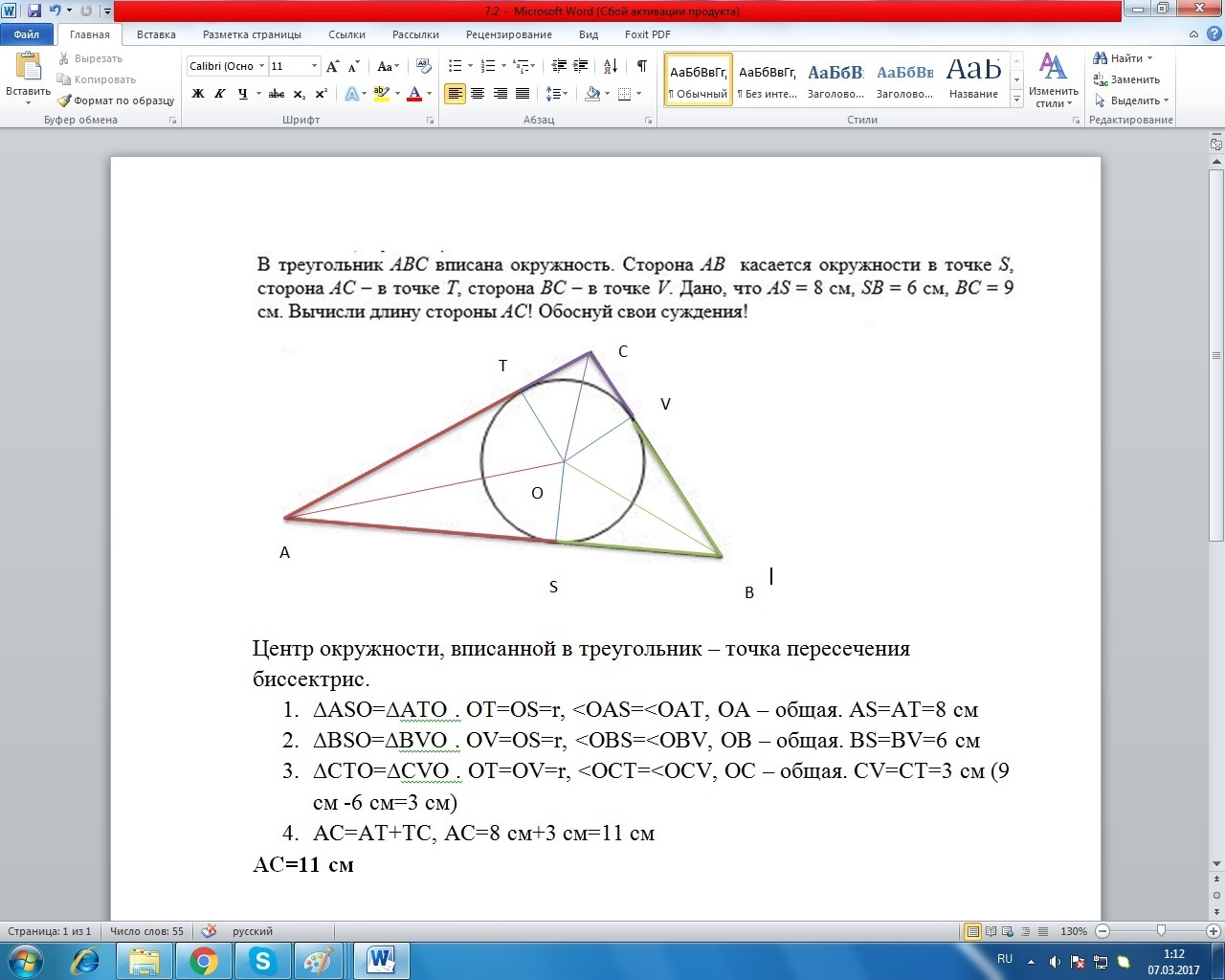Adjust the zoom slider handle

point(1161,931)
